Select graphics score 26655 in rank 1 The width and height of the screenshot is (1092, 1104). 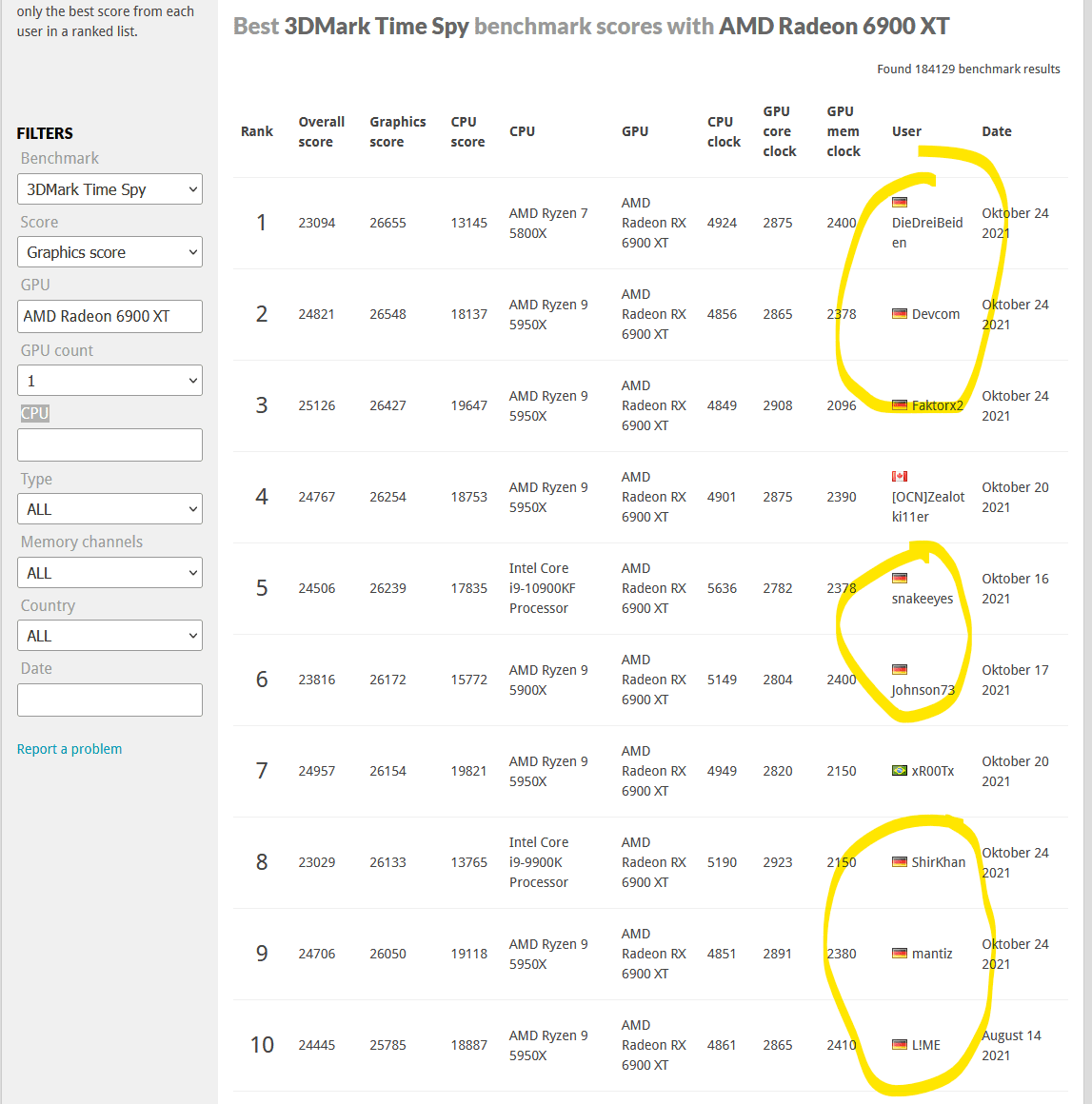point(387,224)
